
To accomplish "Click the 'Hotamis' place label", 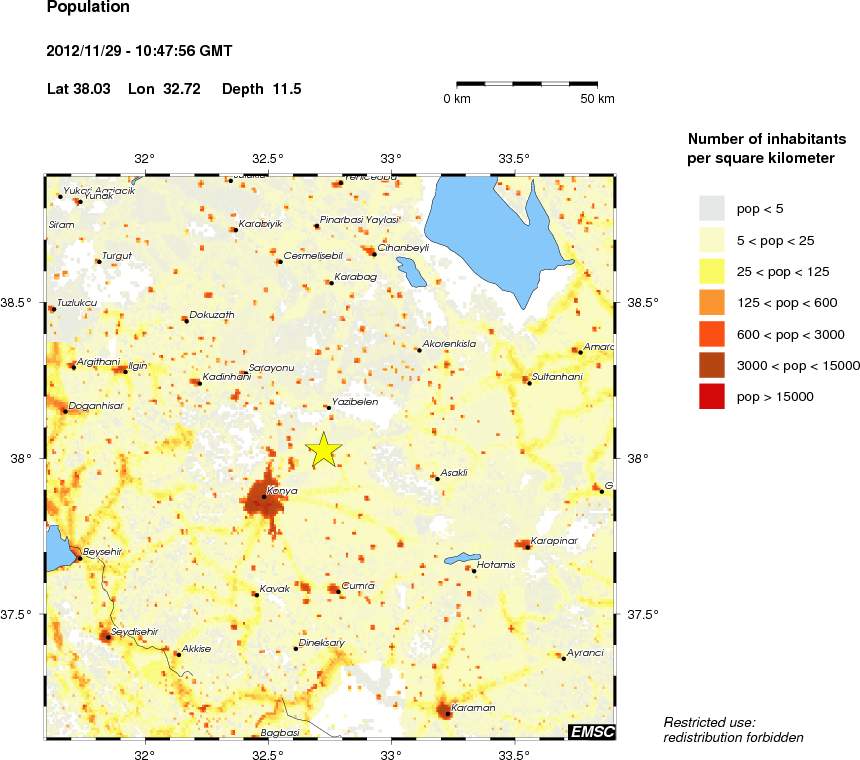I will pyautogui.click(x=496, y=565).
